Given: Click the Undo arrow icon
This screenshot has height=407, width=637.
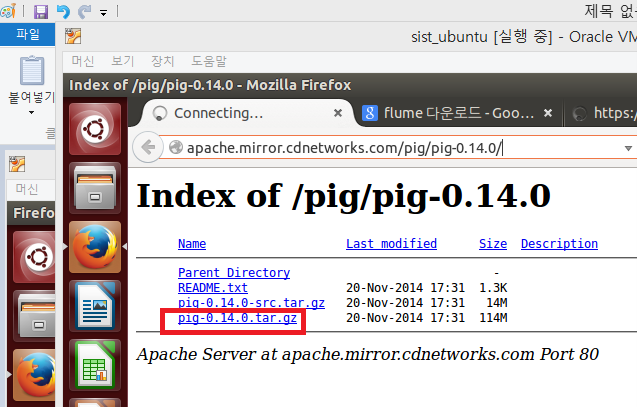Looking at the screenshot, I should point(63,12).
